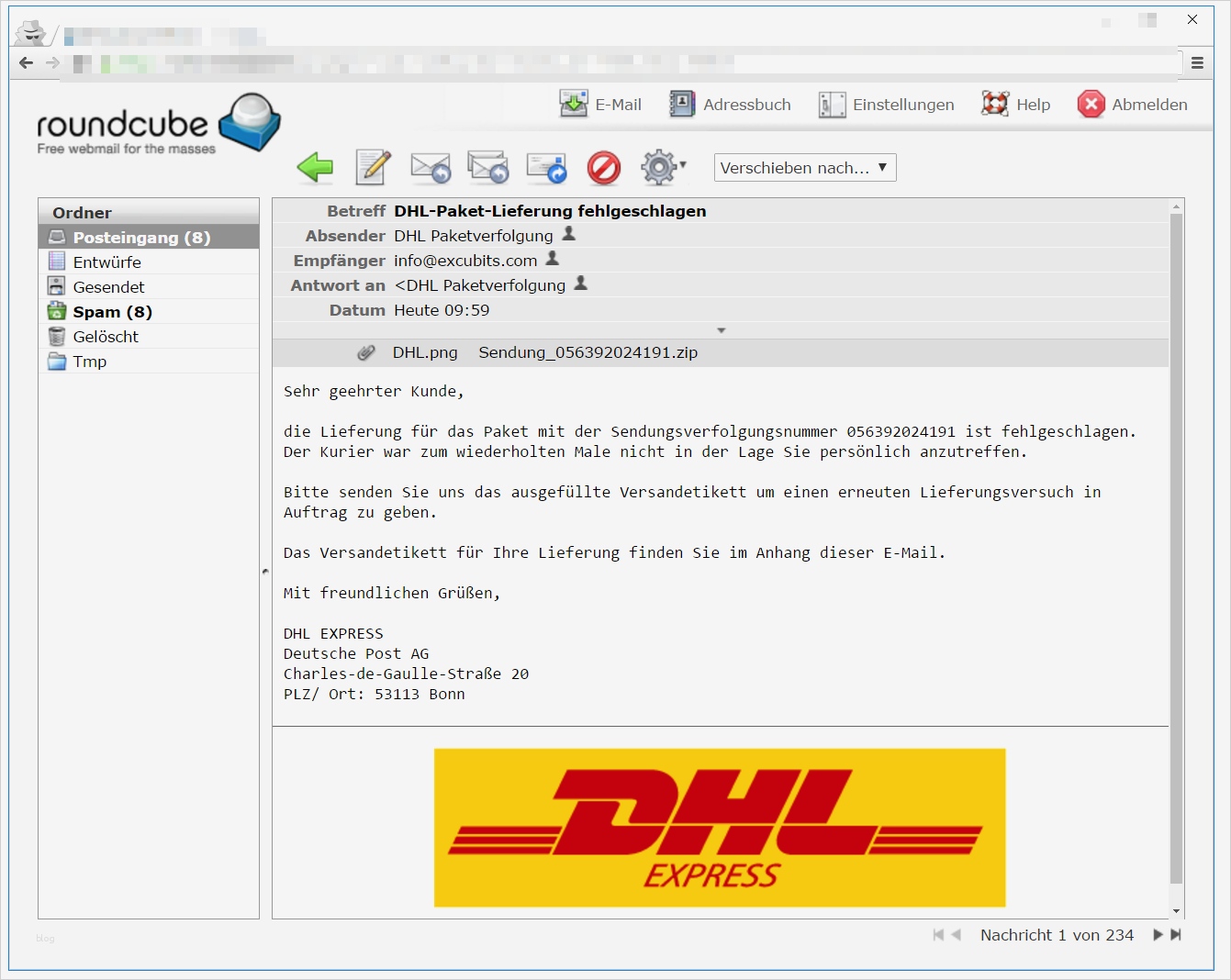Go to next message
Image resolution: width=1231 pixels, height=980 pixels.
click(x=1158, y=935)
